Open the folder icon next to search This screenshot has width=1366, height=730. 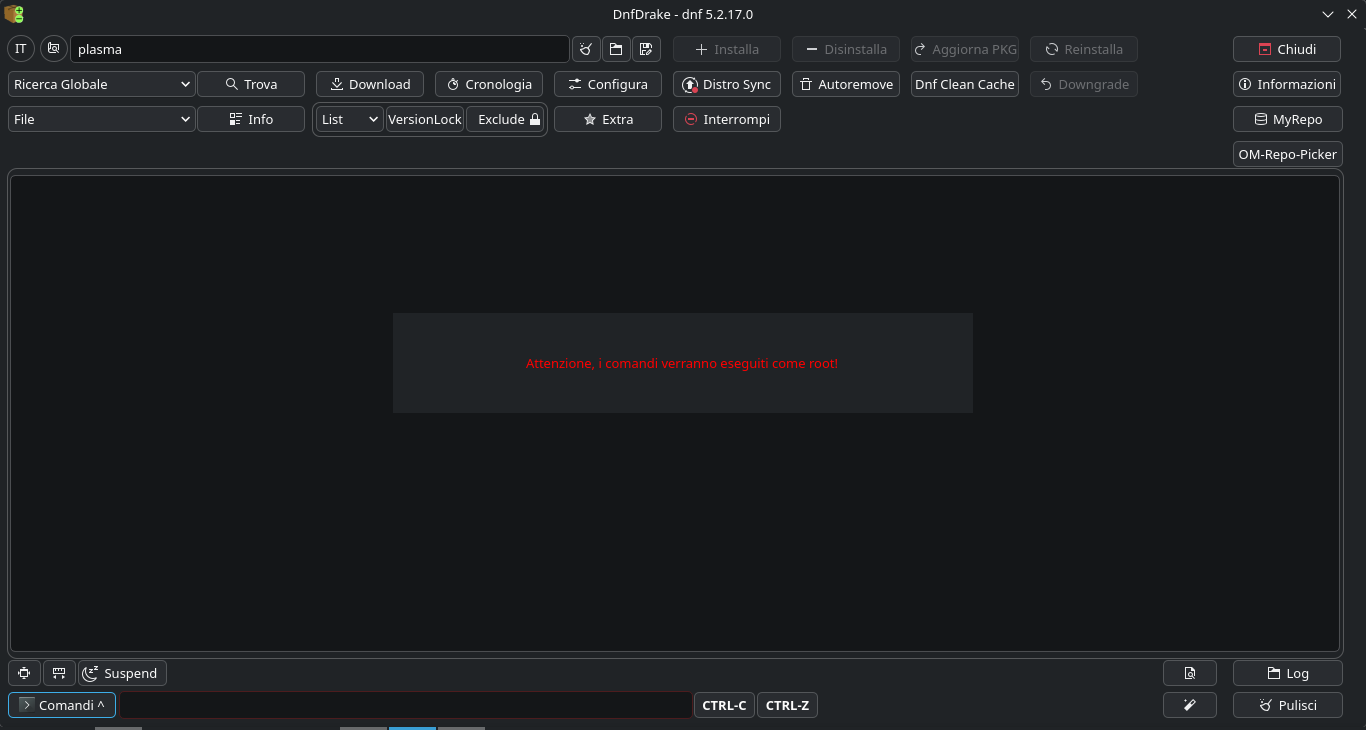click(616, 49)
